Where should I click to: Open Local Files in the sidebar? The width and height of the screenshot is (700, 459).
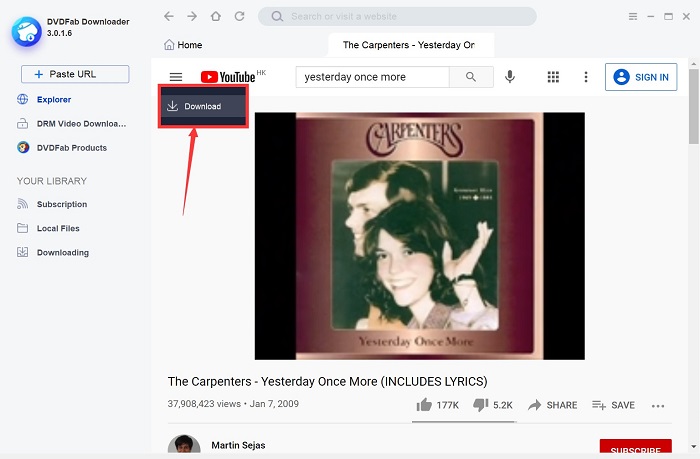(48, 228)
